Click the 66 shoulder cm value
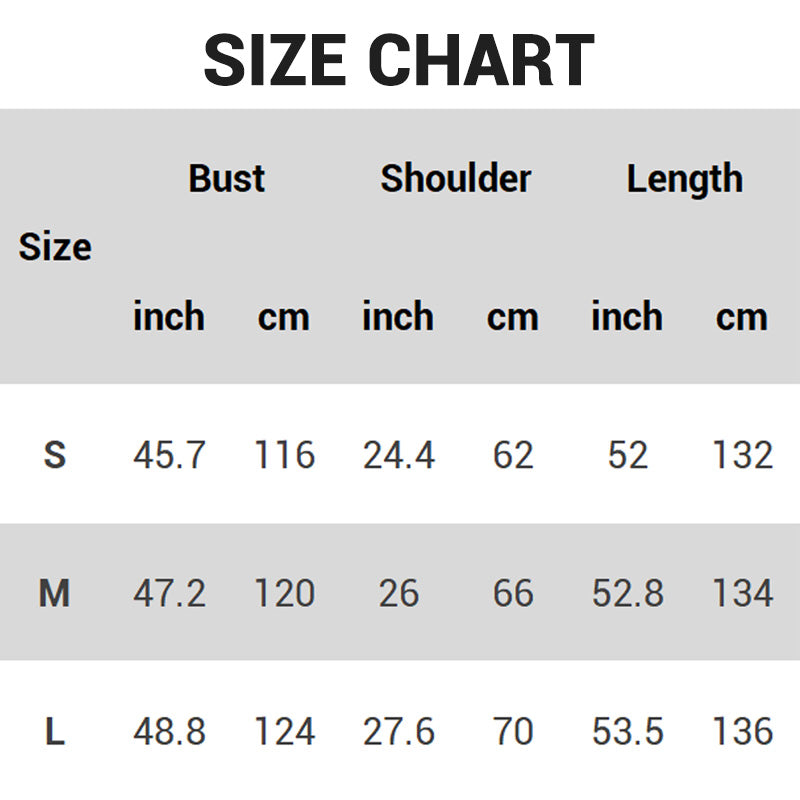Viewport: 800px width, 800px height. click(513, 593)
